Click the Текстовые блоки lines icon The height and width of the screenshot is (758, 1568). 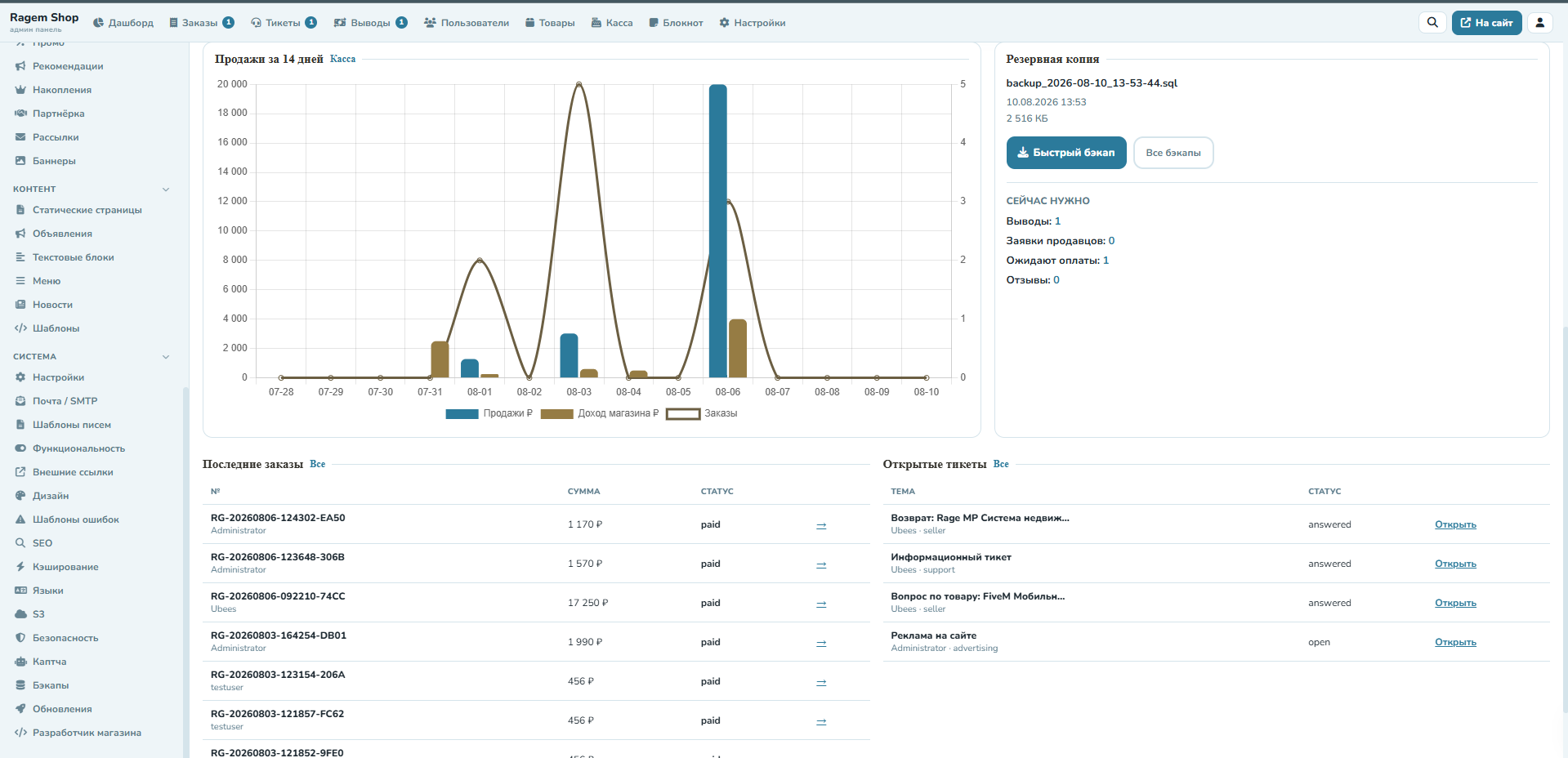pyautogui.click(x=20, y=257)
